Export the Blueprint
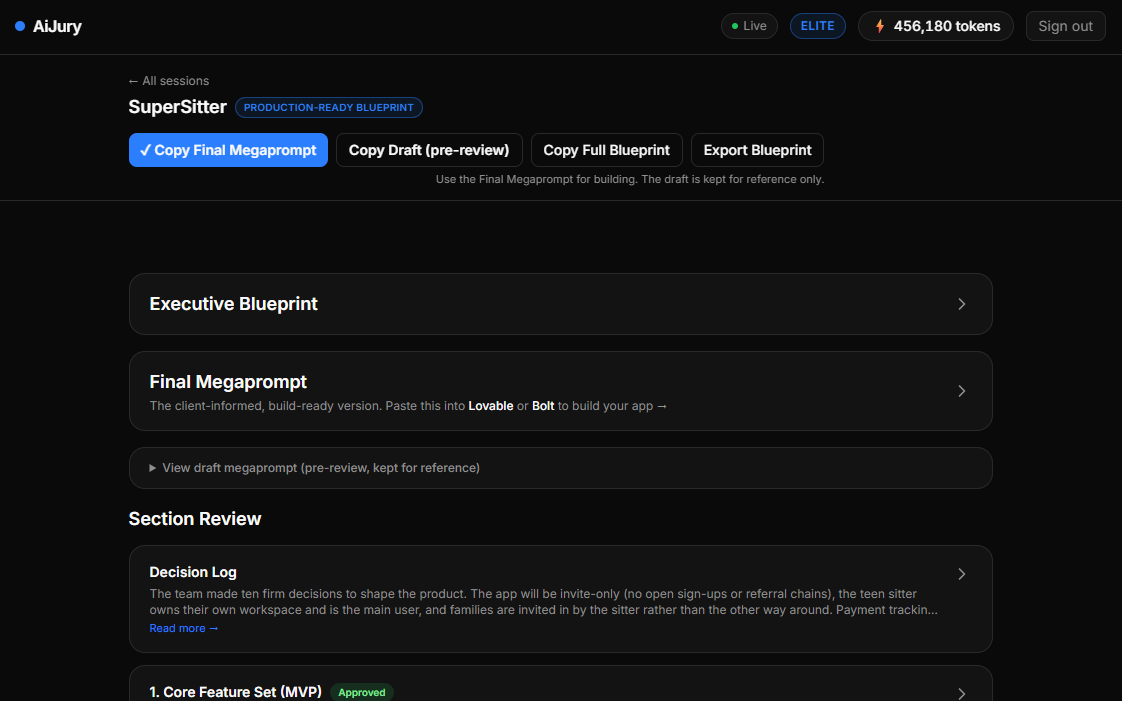Viewport: 1122px width, 701px height. point(757,150)
